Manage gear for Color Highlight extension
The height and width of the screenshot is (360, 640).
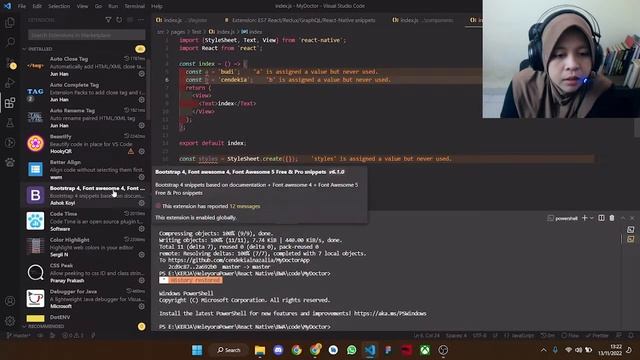(x=142, y=255)
